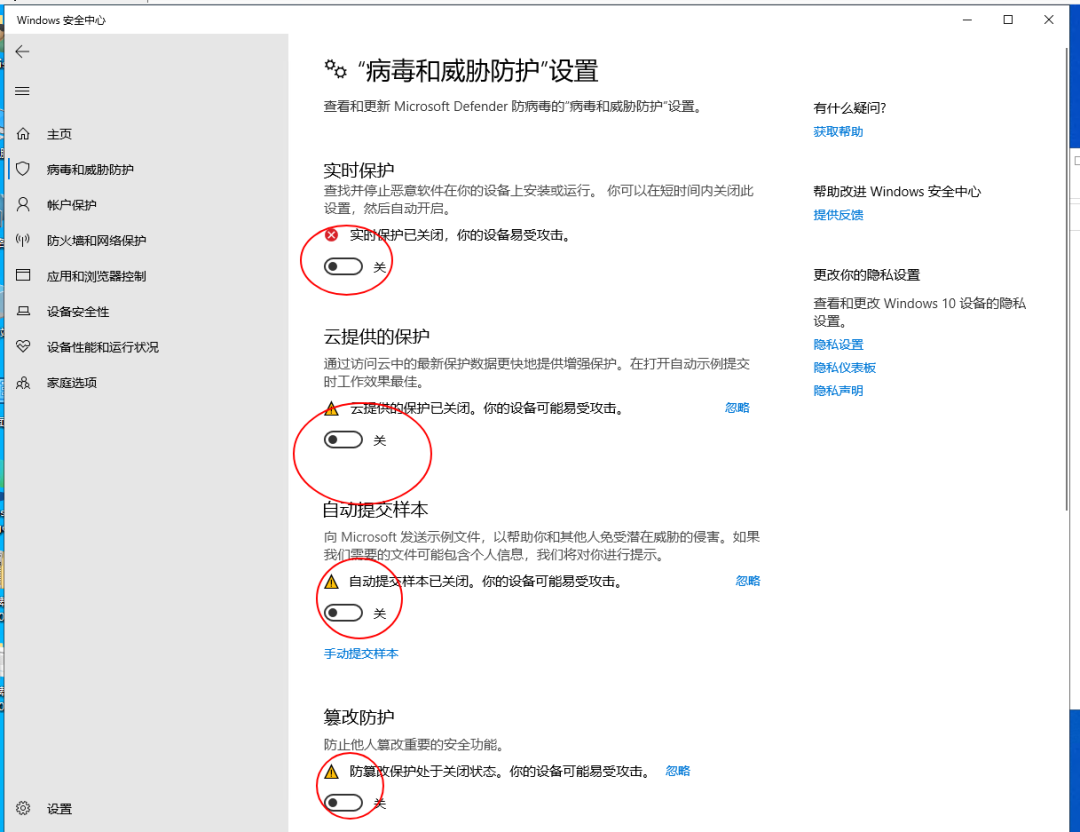Enable the 自动提交样本 toggle
Viewport: 1080px width, 832px height.
[x=344, y=613]
